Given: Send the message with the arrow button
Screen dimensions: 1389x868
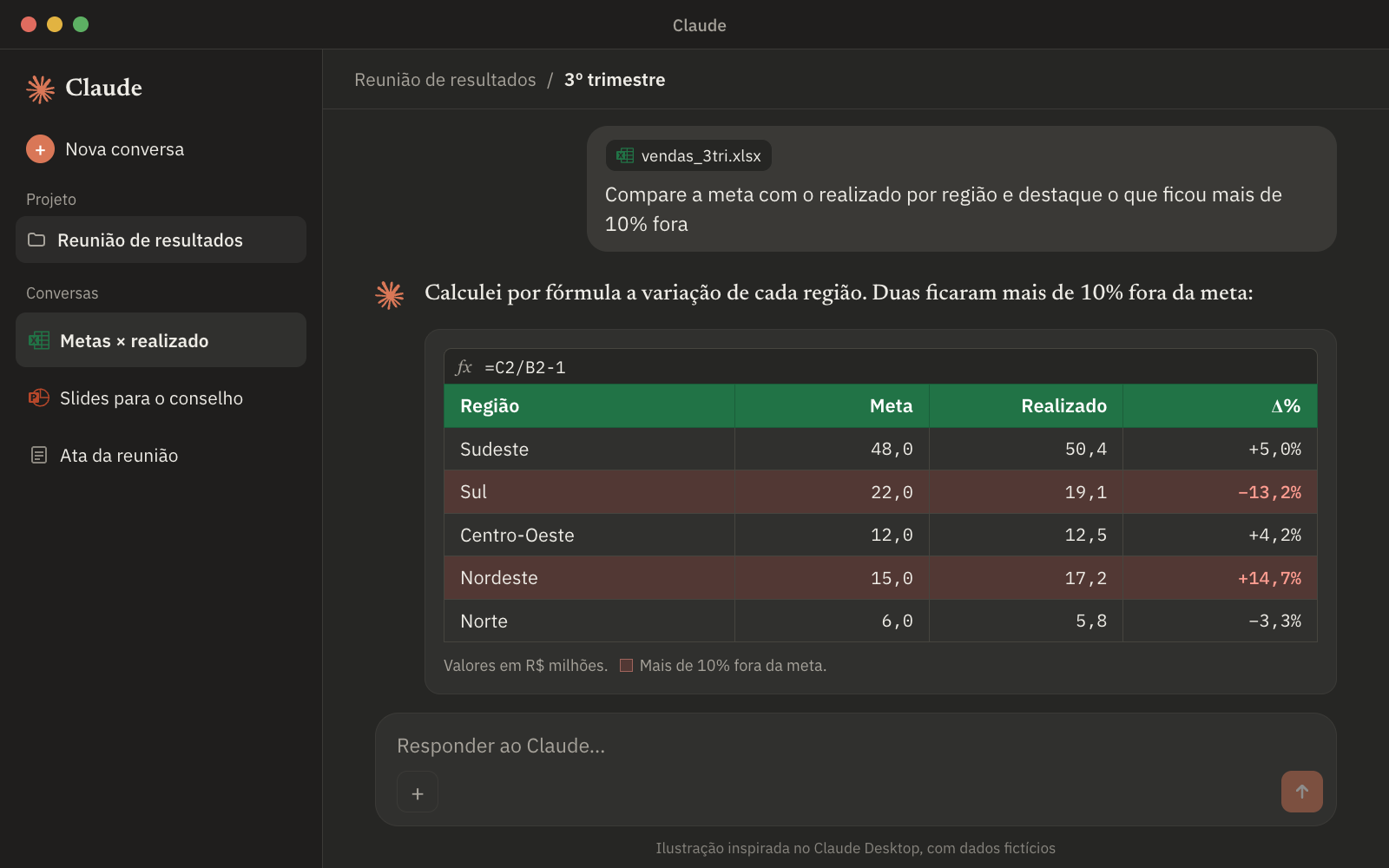Looking at the screenshot, I should tap(1302, 792).
